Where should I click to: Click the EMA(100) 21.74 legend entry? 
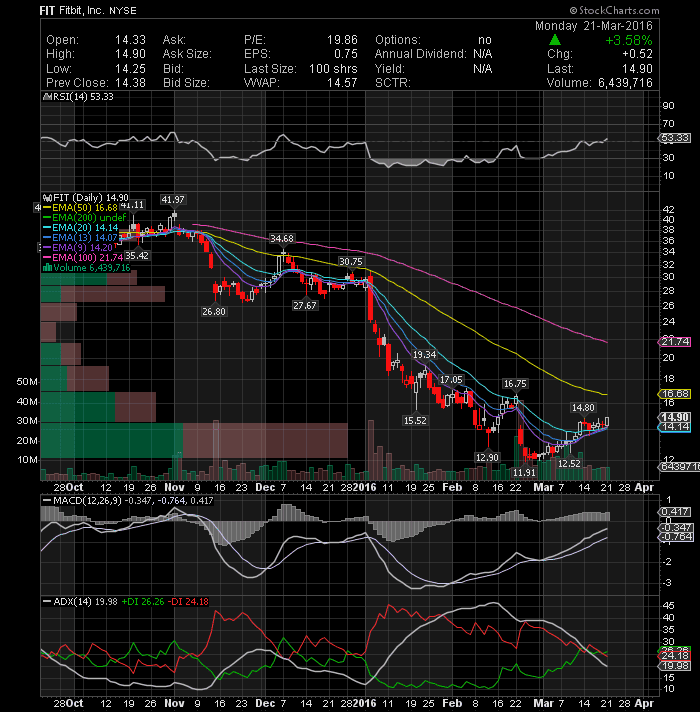point(83,257)
